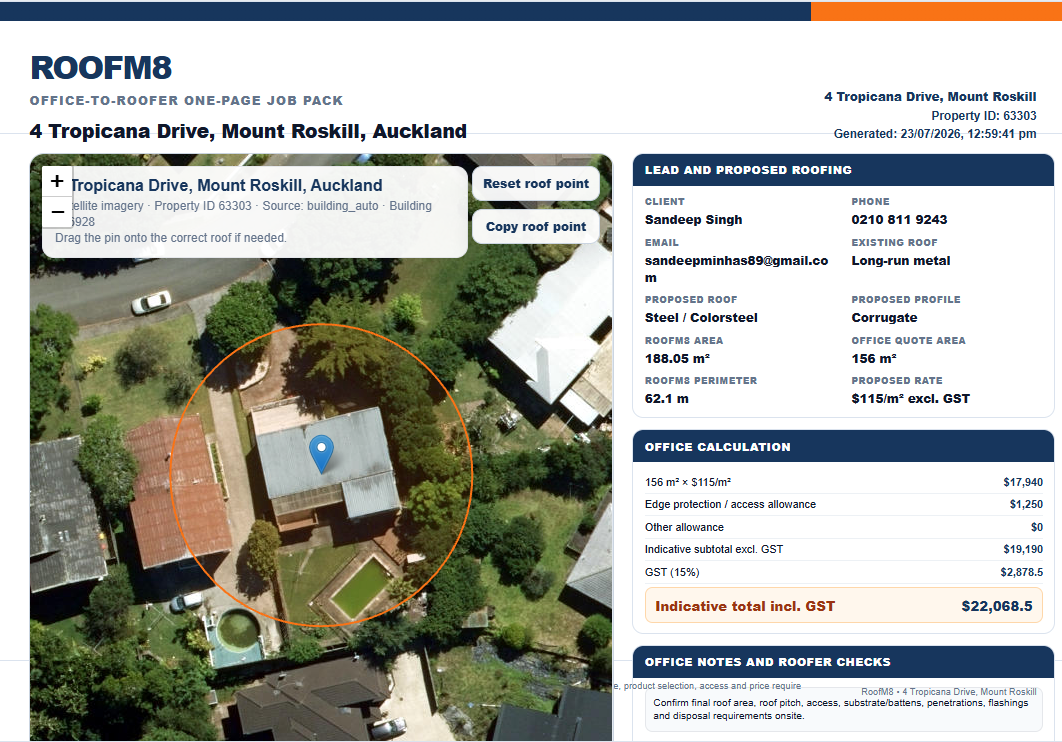Click the RoofM8 area value '188.05 m²'

tap(677, 359)
